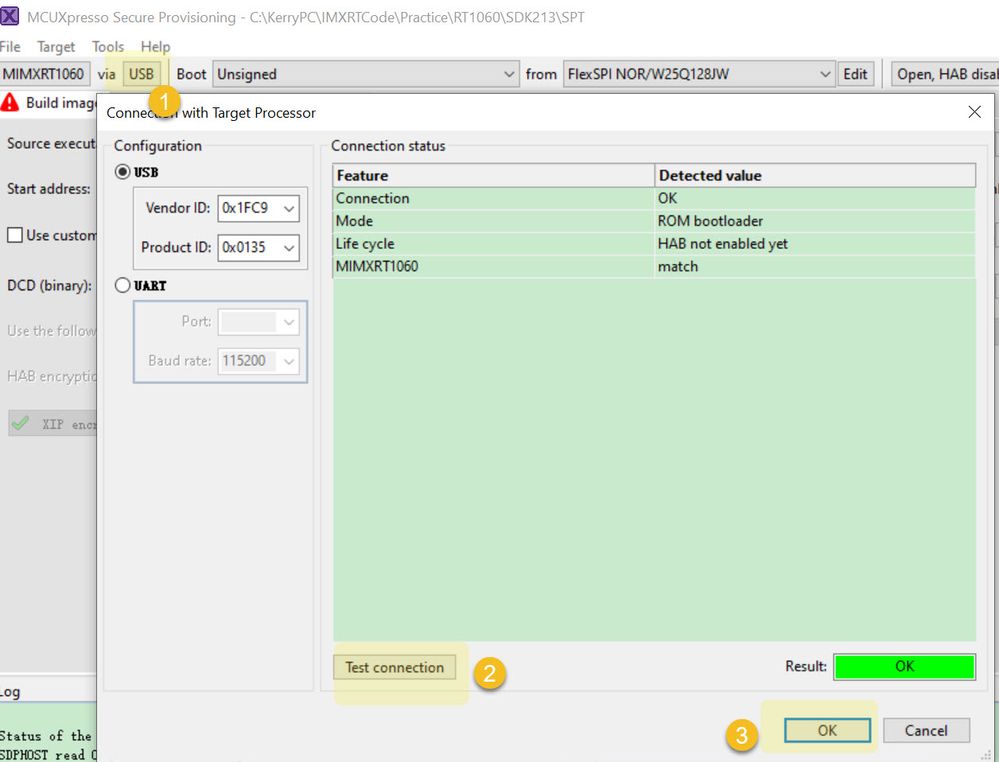999x762 pixels.
Task: Select the Mode row in status table
Action: pyautogui.click(x=654, y=221)
